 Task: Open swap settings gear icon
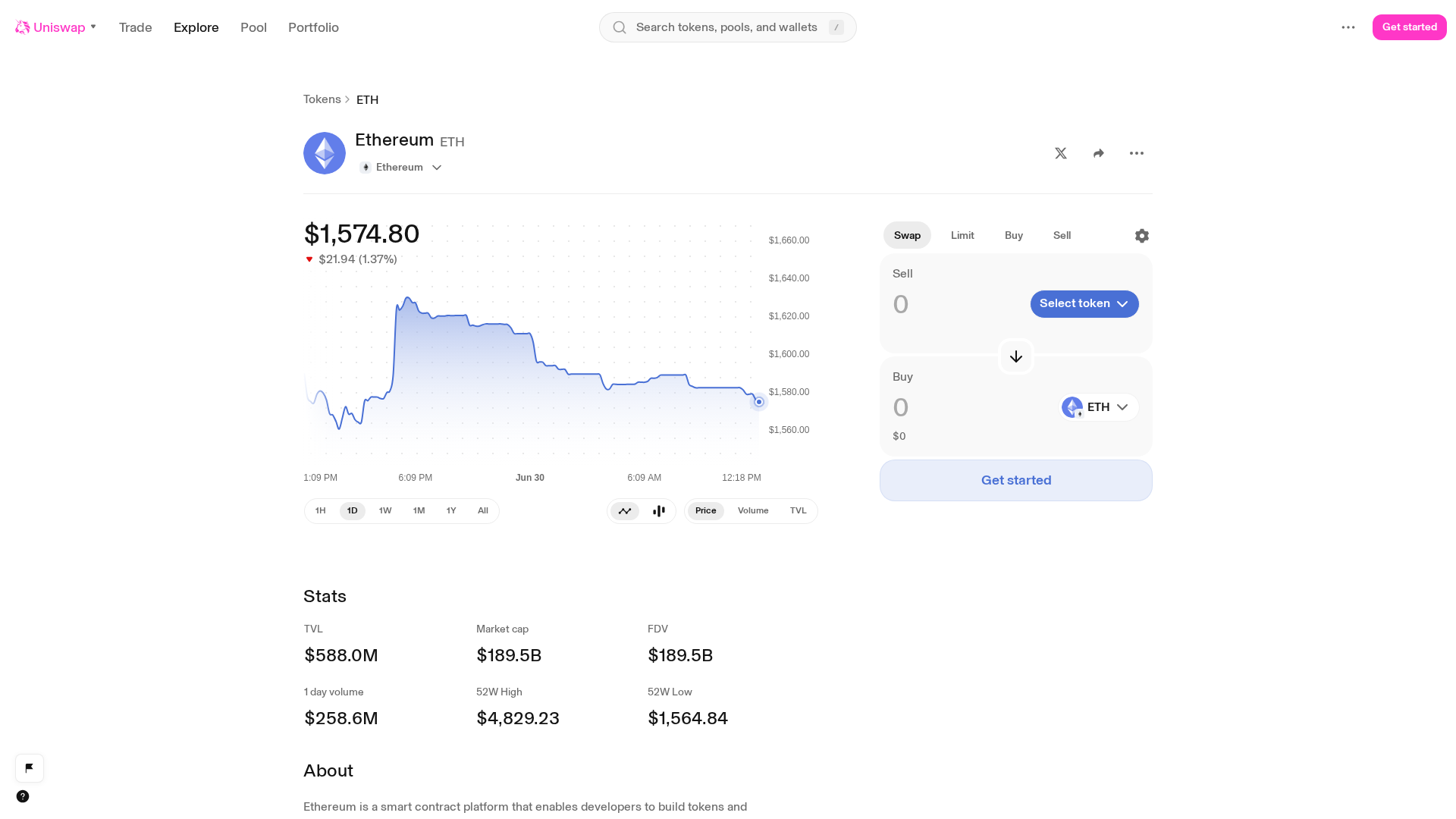click(x=1142, y=236)
